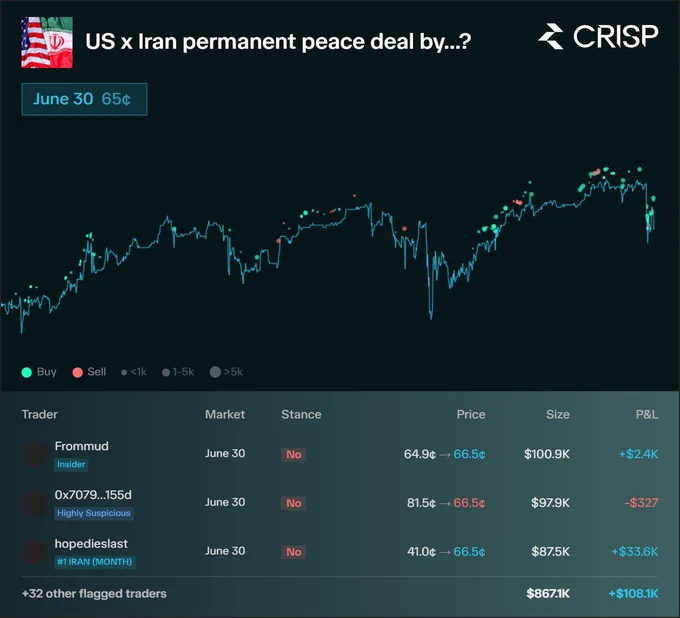Select the June 30 65¢ market tab
Viewport: 680px width, 618px height.
84,99
